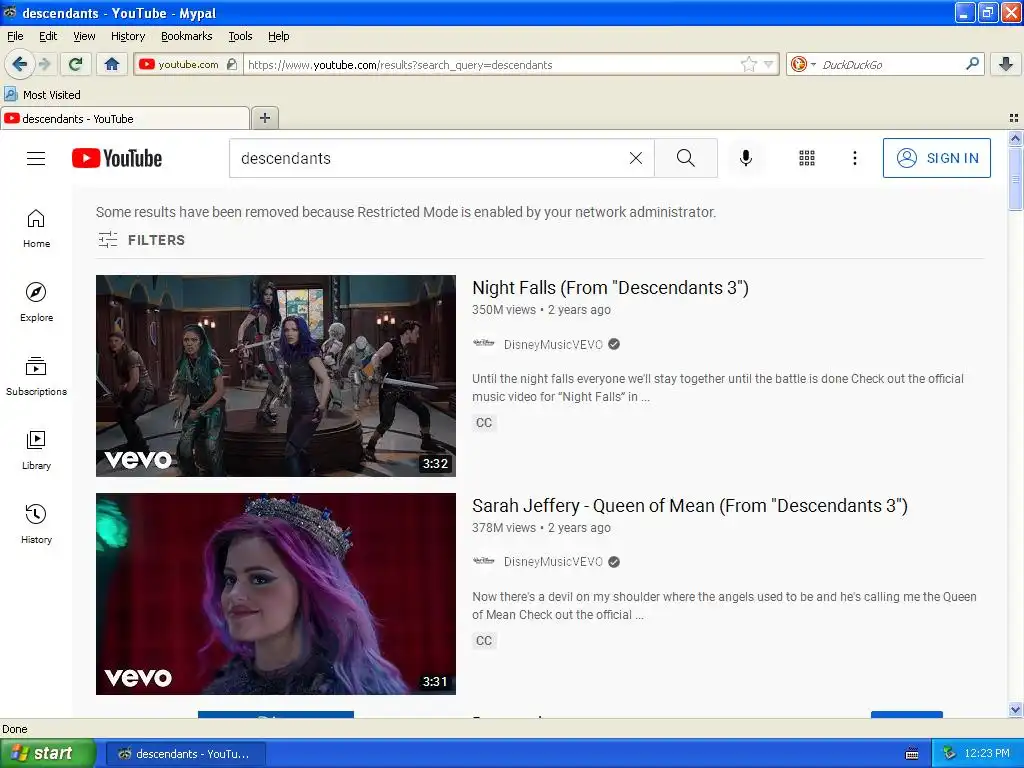Click the browser forward arrow
1024x768 pixels.
point(44,64)
